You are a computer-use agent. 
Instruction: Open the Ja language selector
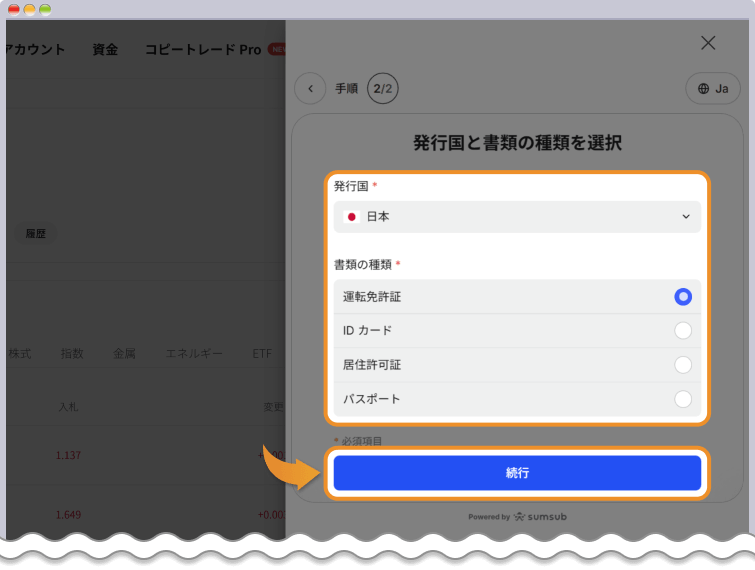[x=713, y=89]
